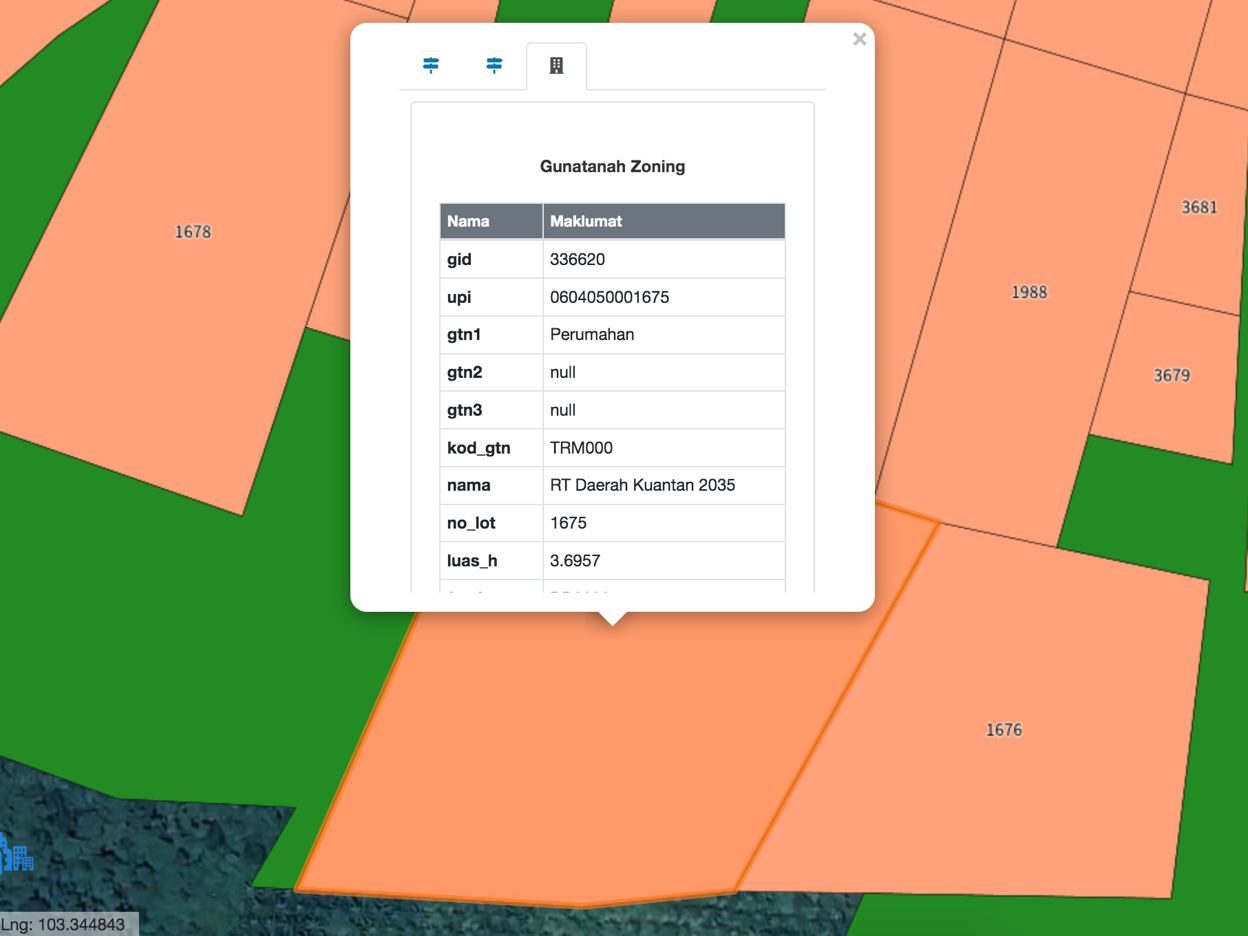Screen dimensions: 1248x936
Task: Click the no_lot field name
Action: click(x=471, y=523)
